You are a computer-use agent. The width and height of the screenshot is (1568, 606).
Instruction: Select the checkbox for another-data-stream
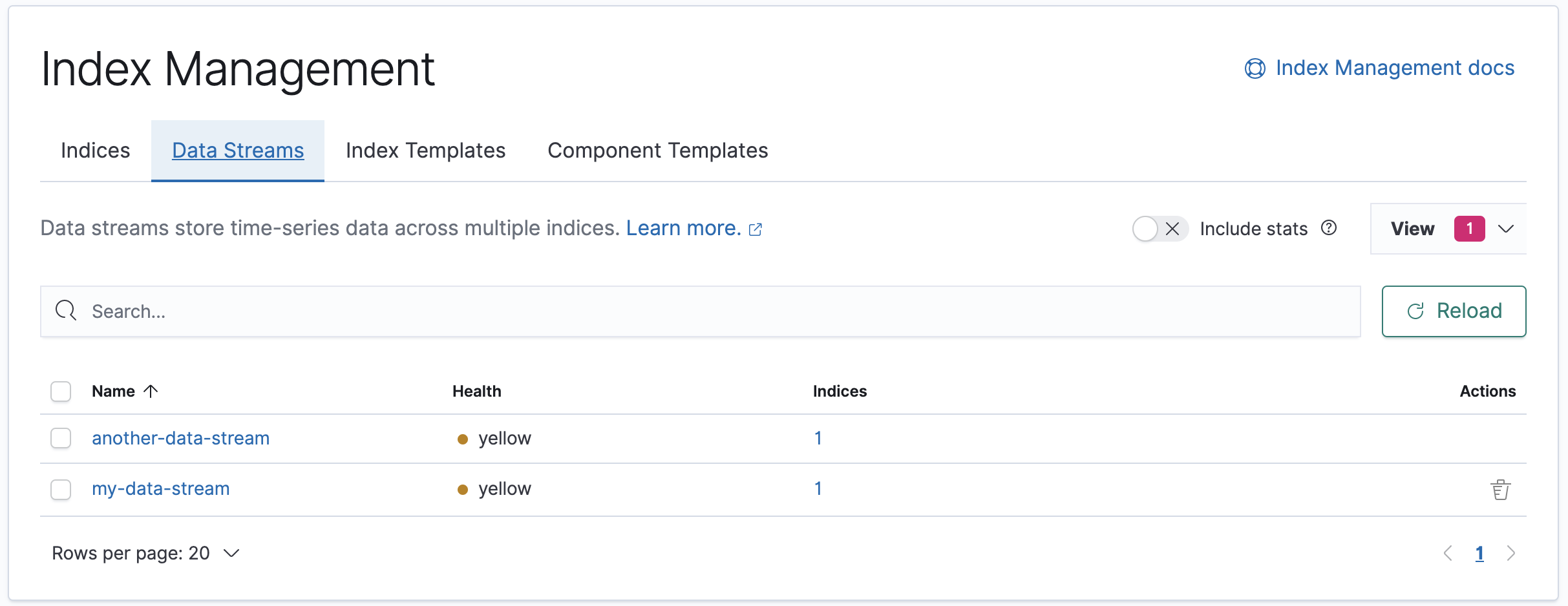click(60, 438)
